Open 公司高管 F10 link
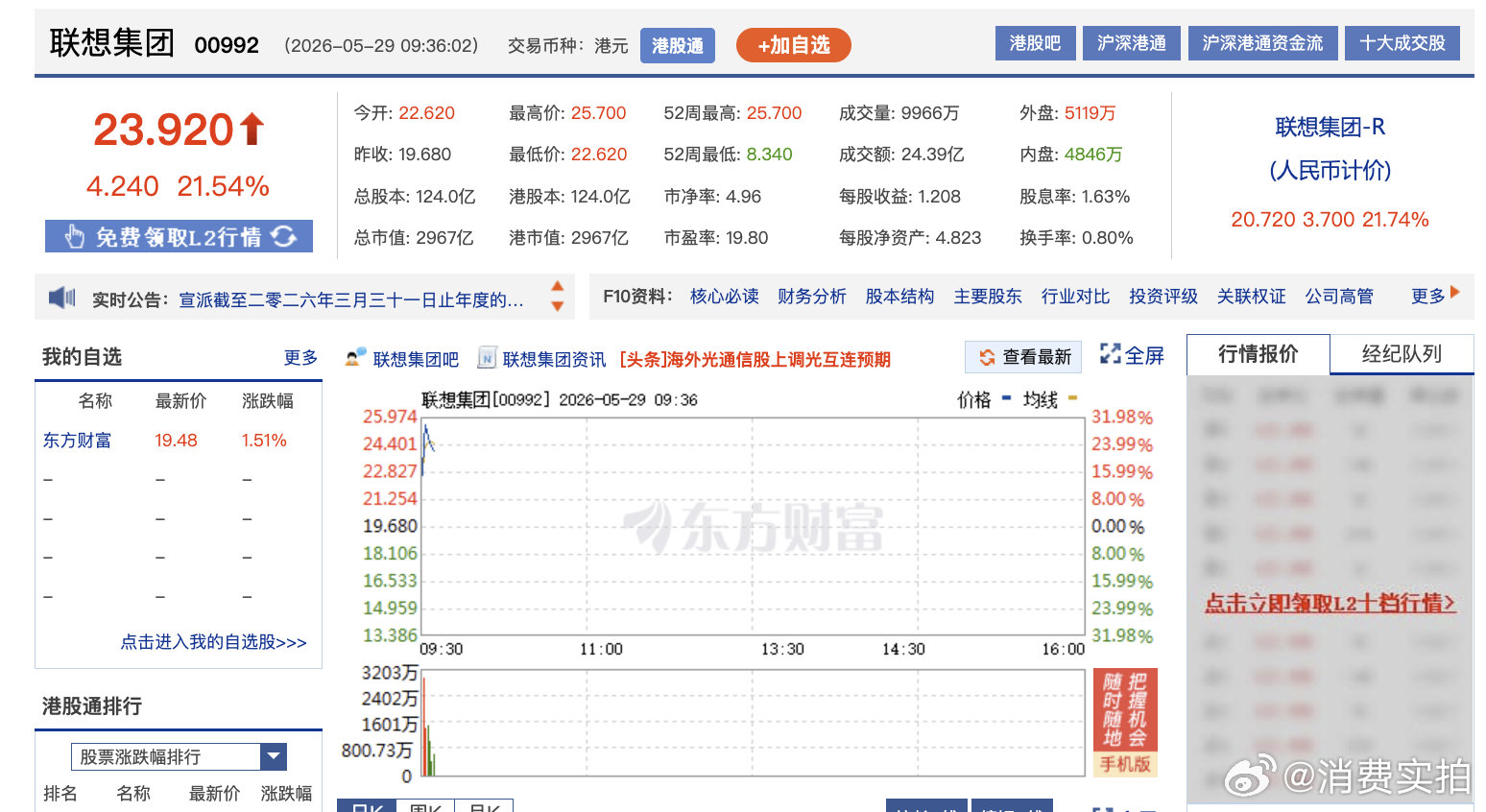Screen dimensions: 1486x812 click(1339, 297)
